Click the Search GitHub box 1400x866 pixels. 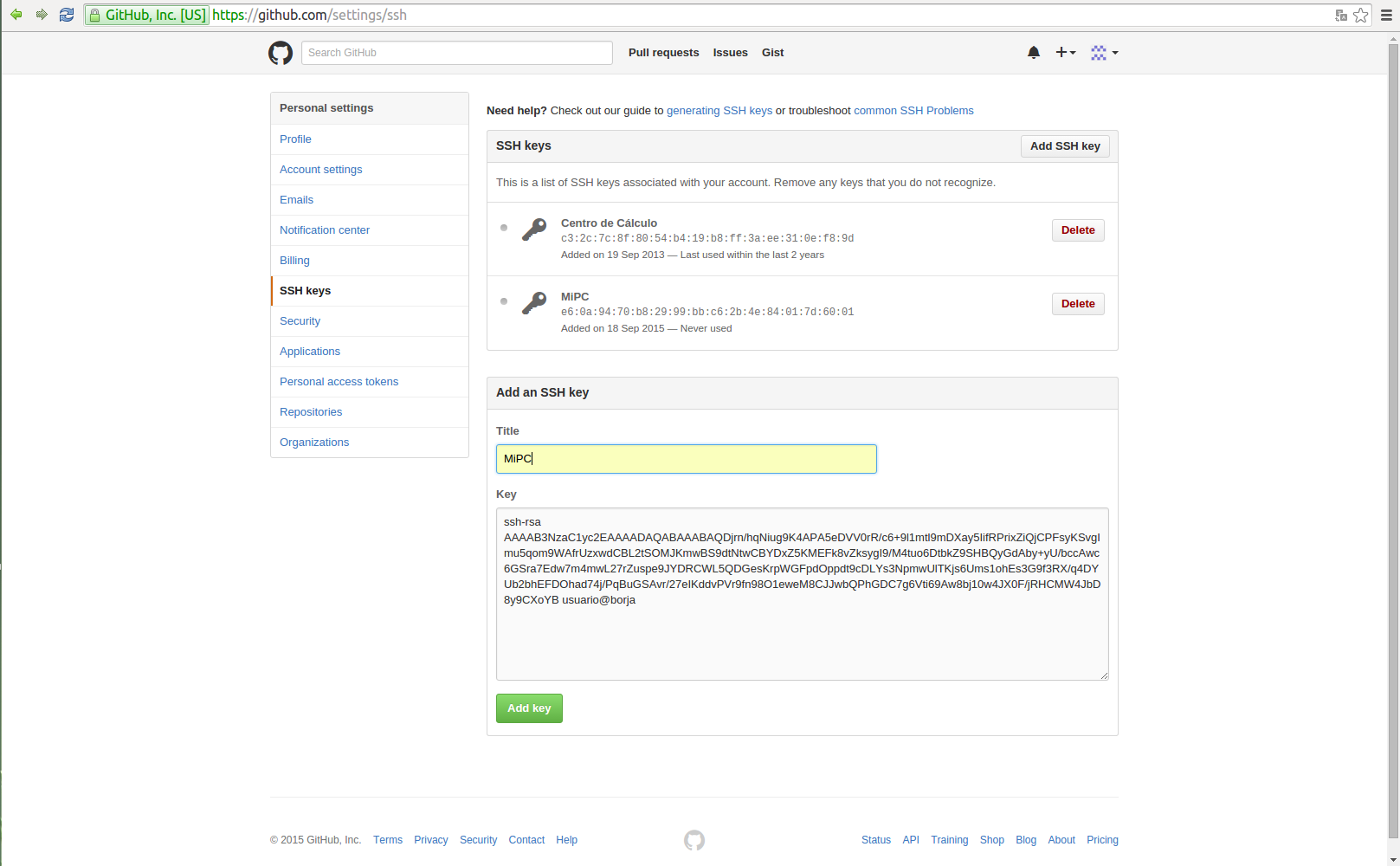pyautogui.click(x=456, y=53)
